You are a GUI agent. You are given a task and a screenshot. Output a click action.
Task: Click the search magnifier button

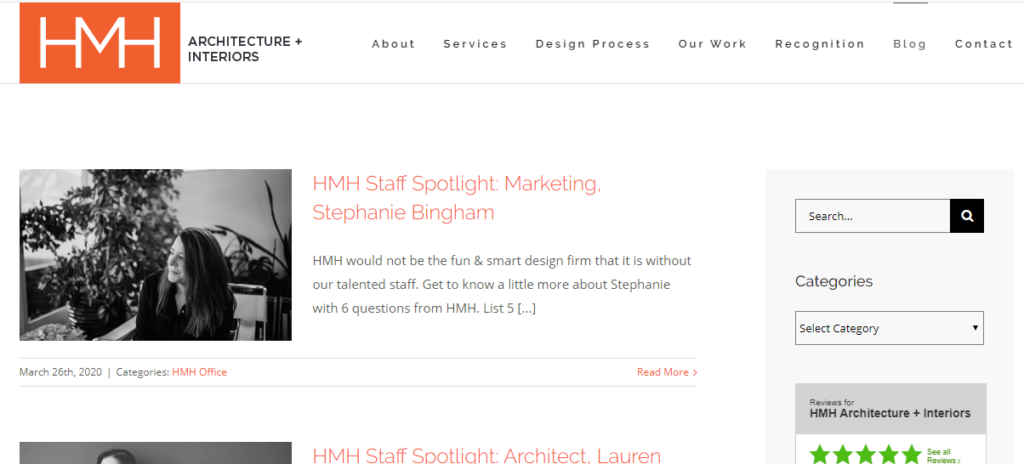click(x=967, y=216)
